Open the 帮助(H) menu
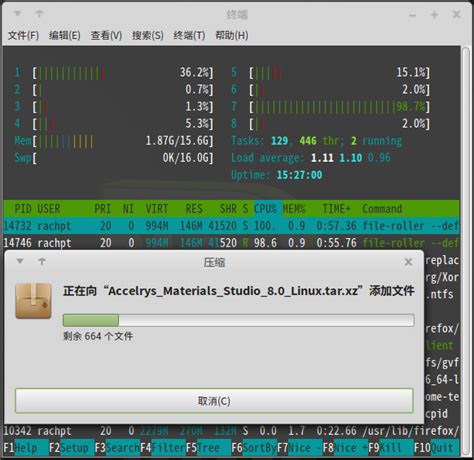The height and width of the screenshot is (460, 474). click(x=232, y=35)
